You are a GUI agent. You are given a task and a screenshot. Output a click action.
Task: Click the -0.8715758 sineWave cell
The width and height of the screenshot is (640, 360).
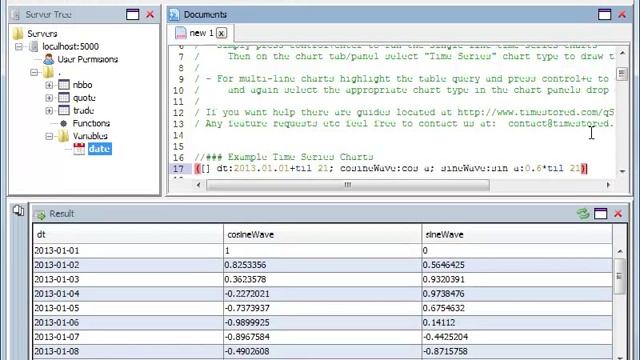pyautogui.click(x=517, y=351)
